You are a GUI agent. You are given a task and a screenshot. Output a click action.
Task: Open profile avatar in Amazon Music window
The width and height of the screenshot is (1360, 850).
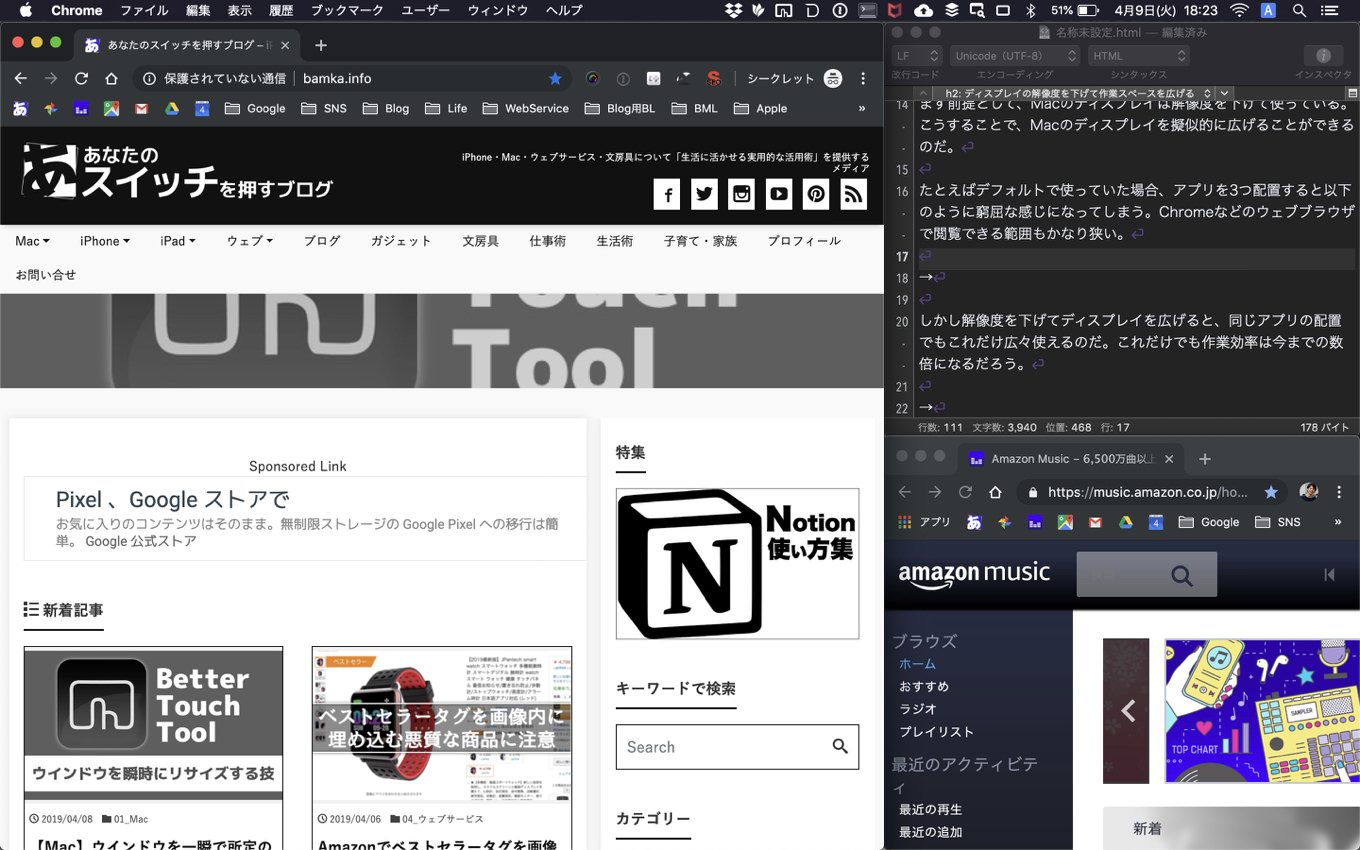(x=1308, y=491)
